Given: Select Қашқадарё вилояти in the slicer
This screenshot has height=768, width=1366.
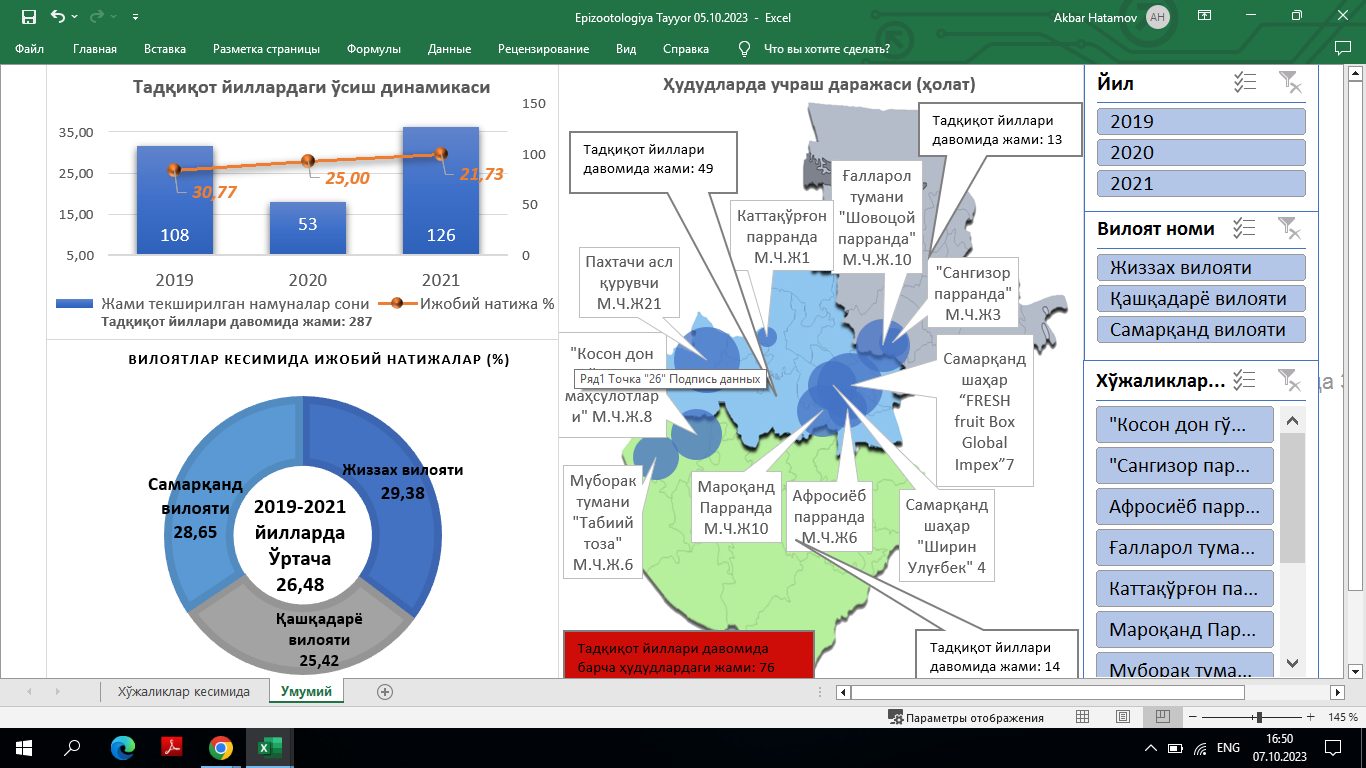Looking at the screenshot, I should pos(1201,298).
